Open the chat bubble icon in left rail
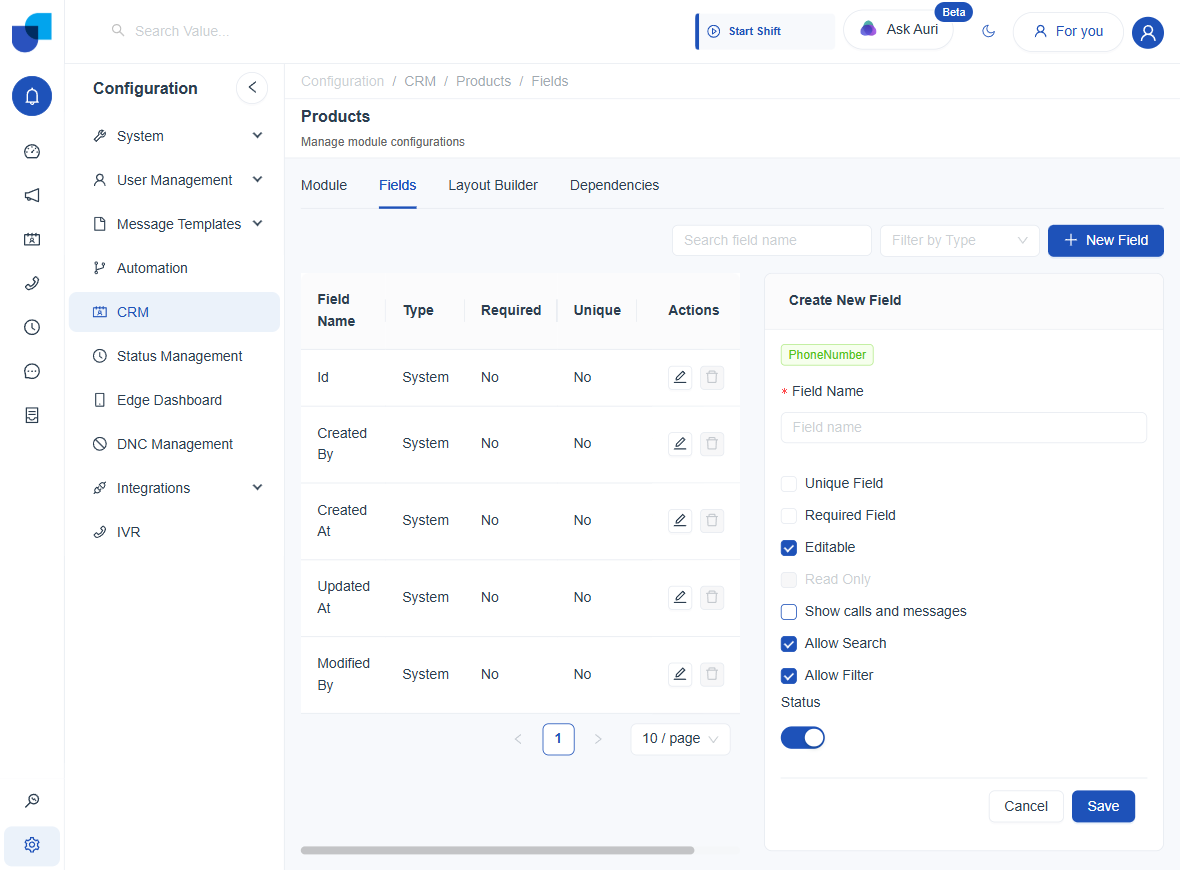Viewport: 1180px width, 870px height. tap(32, 371)
